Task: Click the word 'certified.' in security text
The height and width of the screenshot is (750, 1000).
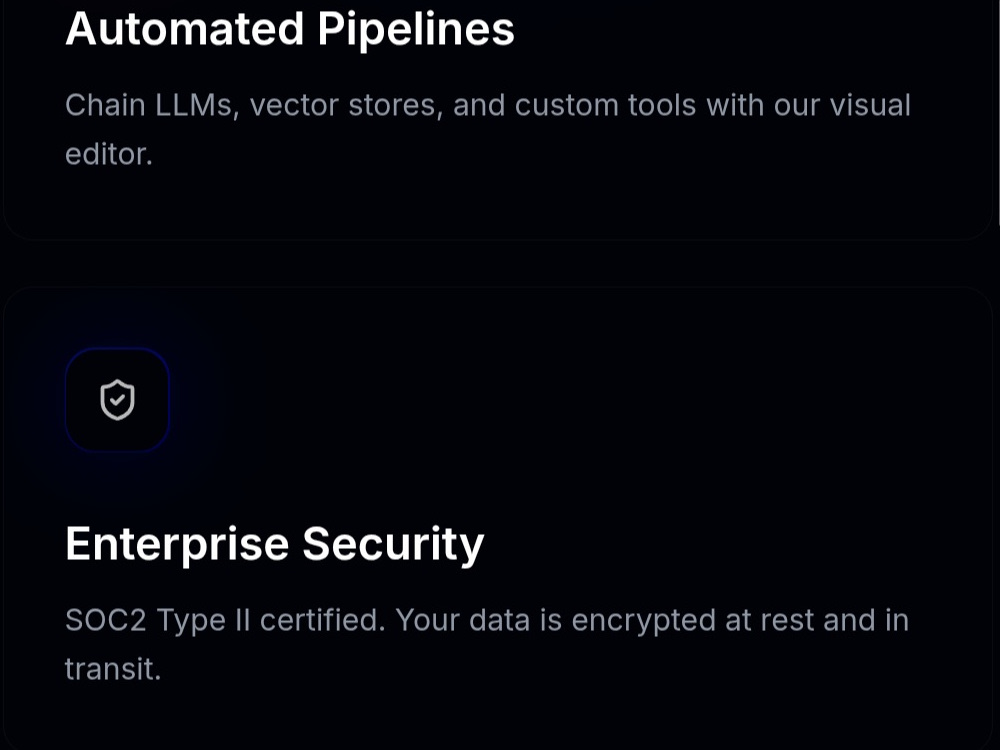Action: (323, 620)
